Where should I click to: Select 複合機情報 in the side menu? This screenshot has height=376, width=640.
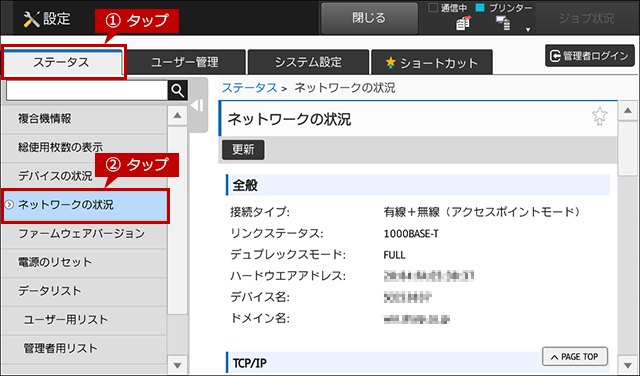pos(84,119)
